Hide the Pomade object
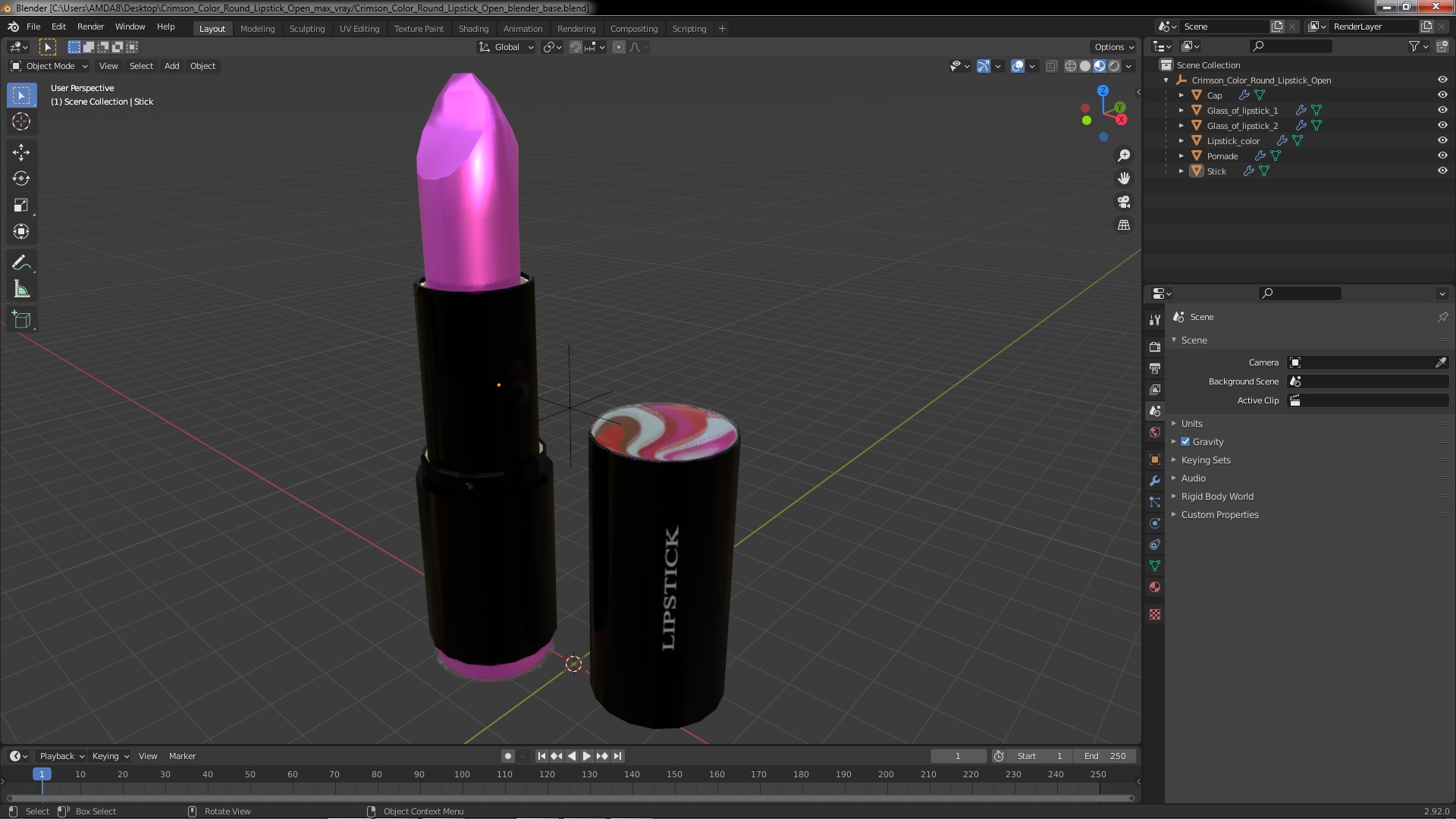 click(x=1442, y=155)
